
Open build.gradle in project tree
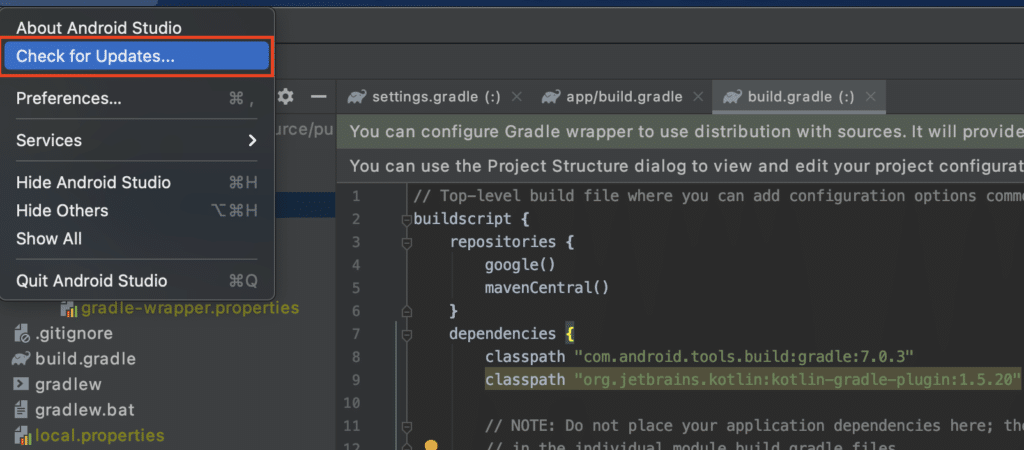(86, 359)
